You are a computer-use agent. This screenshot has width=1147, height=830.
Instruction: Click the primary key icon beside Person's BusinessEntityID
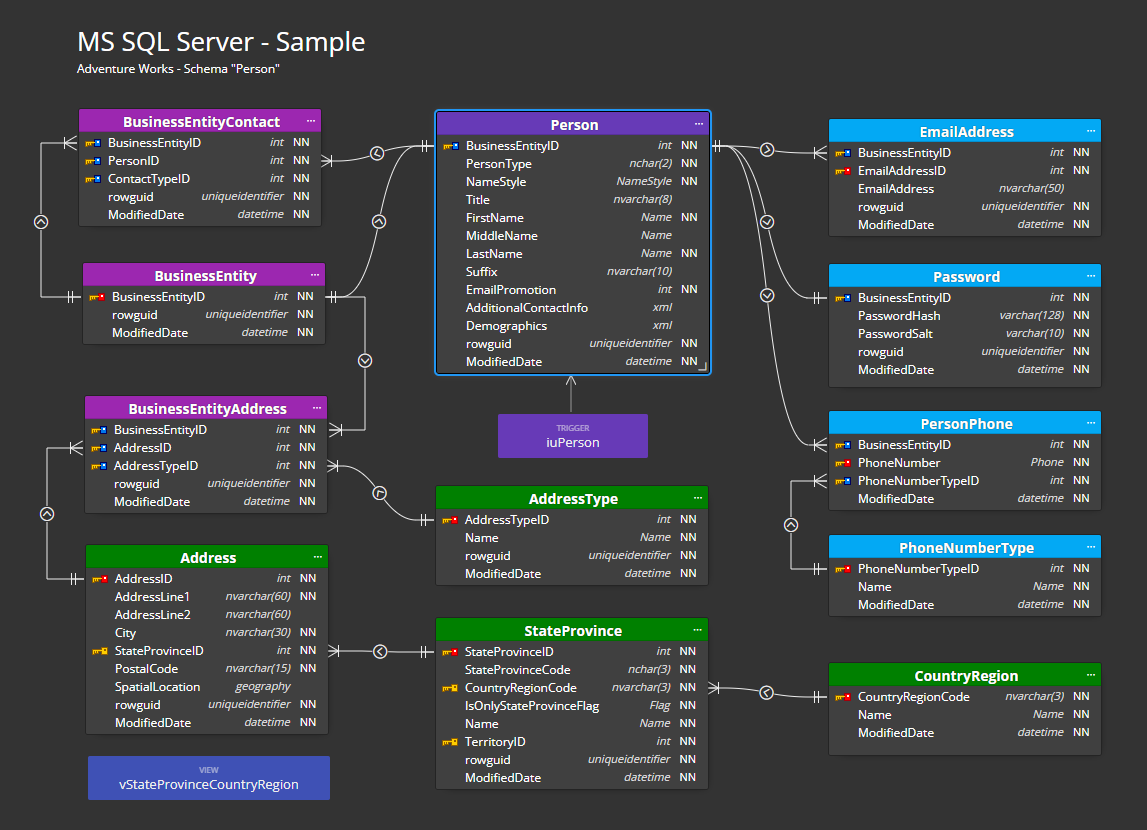[x=450, y=145]
